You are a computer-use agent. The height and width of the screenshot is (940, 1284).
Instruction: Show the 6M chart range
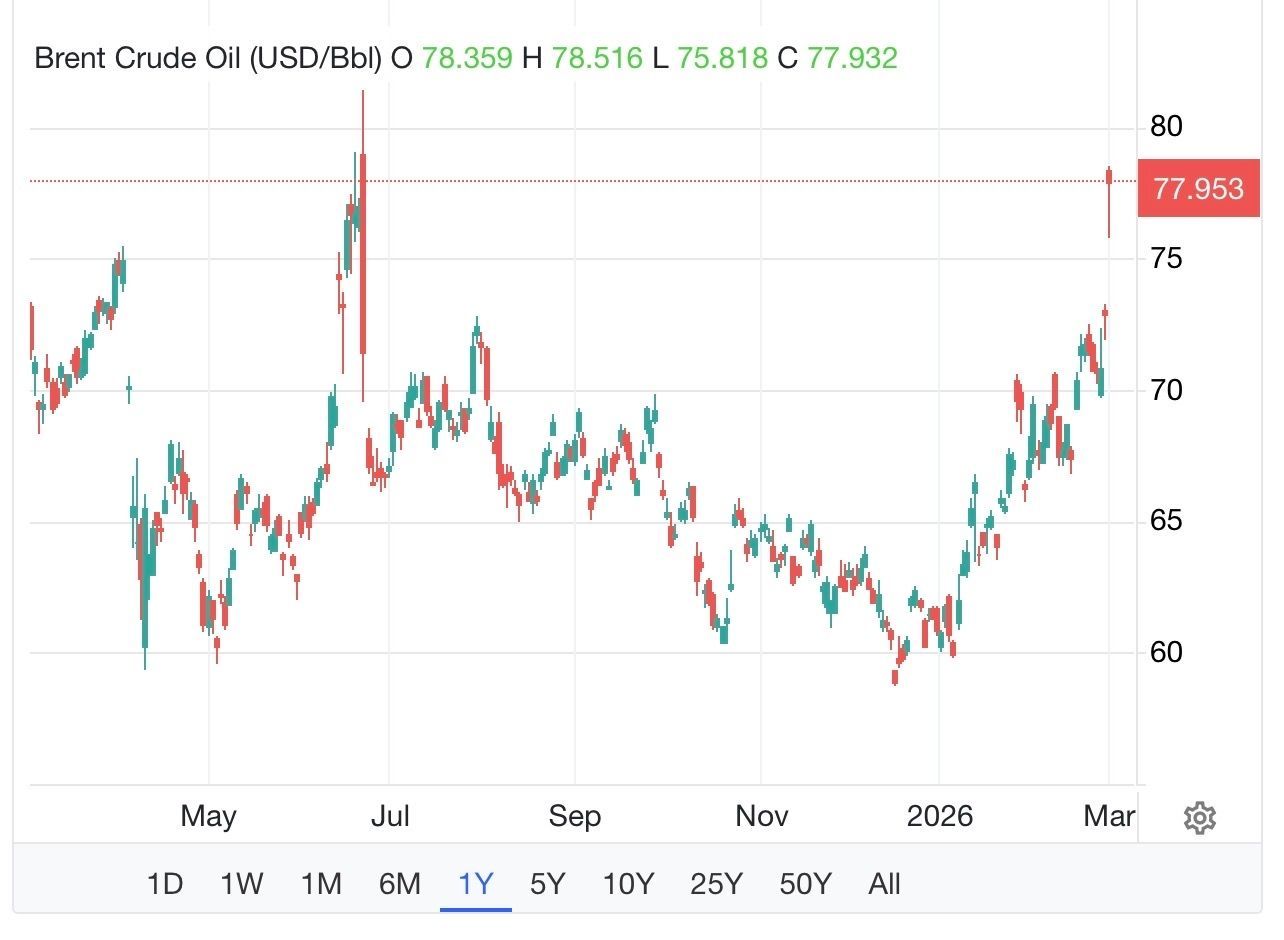tap(399, 884)
